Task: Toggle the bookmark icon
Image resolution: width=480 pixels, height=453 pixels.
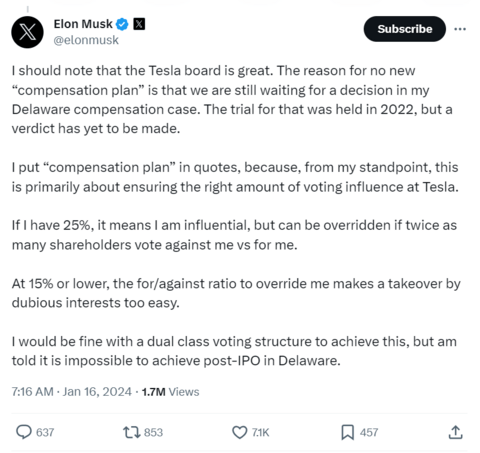Action: pos(347,432)
